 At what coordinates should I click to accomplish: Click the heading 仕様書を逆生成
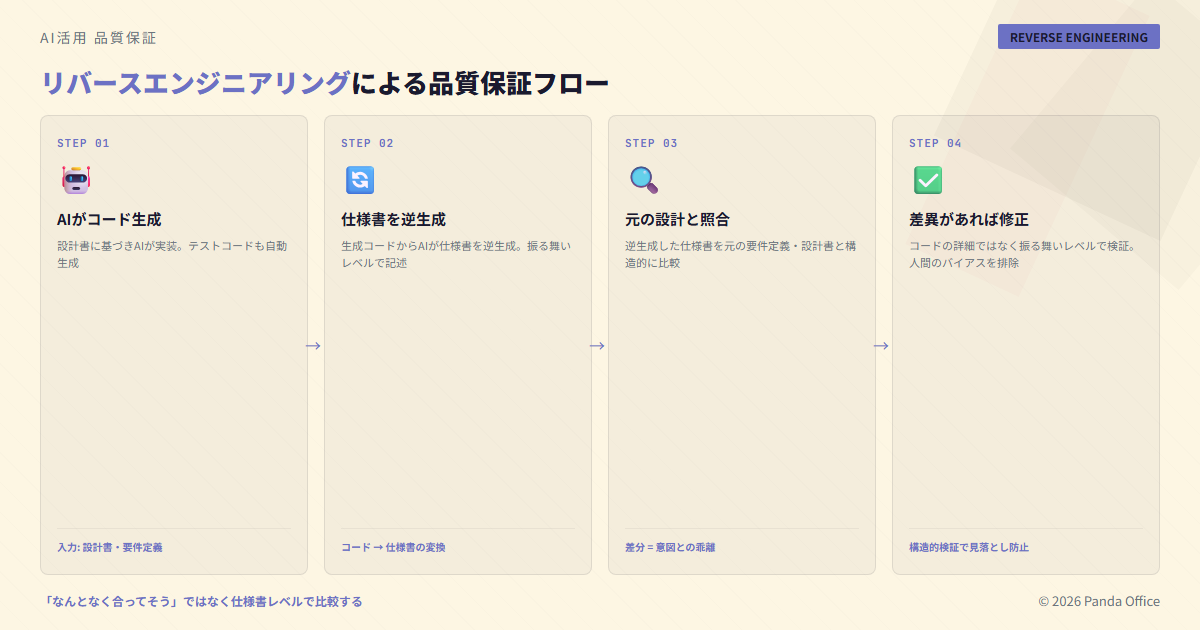pyautogui.click(x=393, y=219)
